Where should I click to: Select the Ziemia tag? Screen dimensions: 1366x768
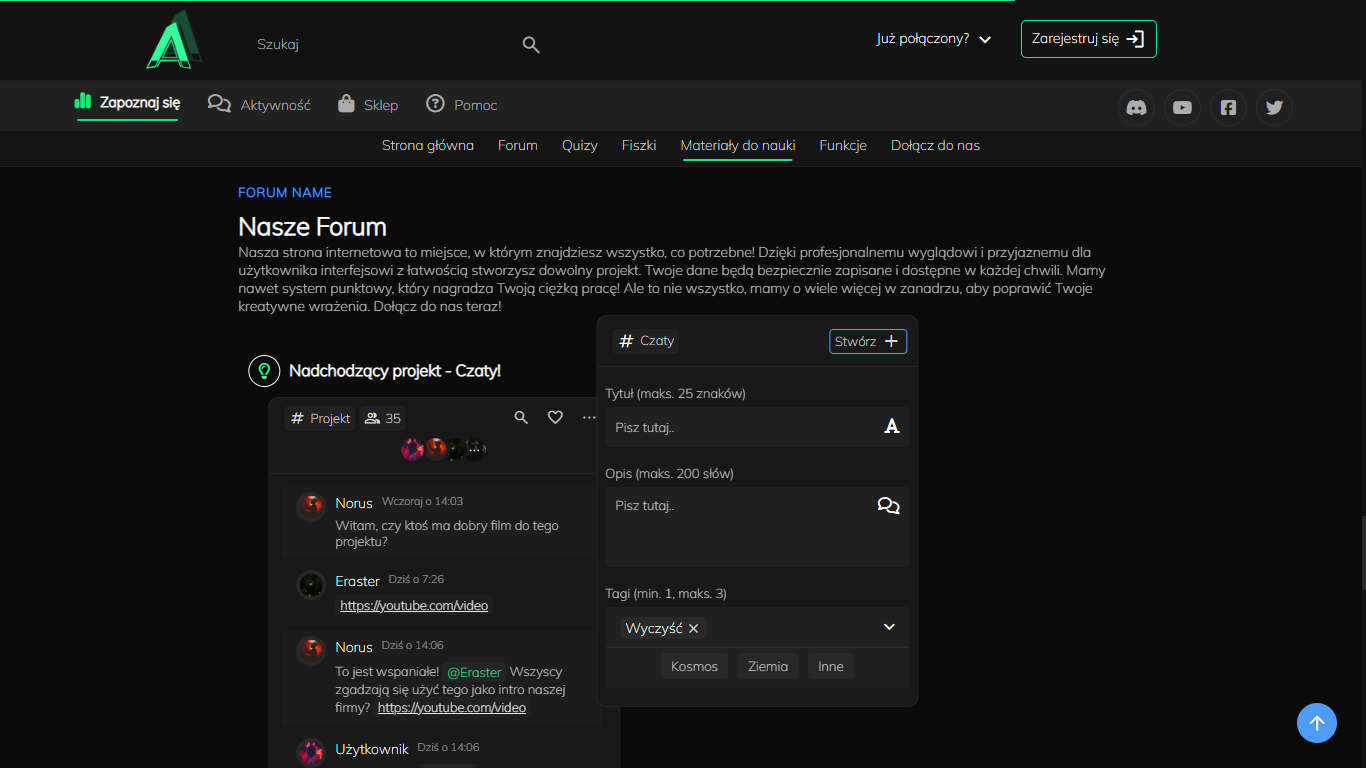point(768,667)
